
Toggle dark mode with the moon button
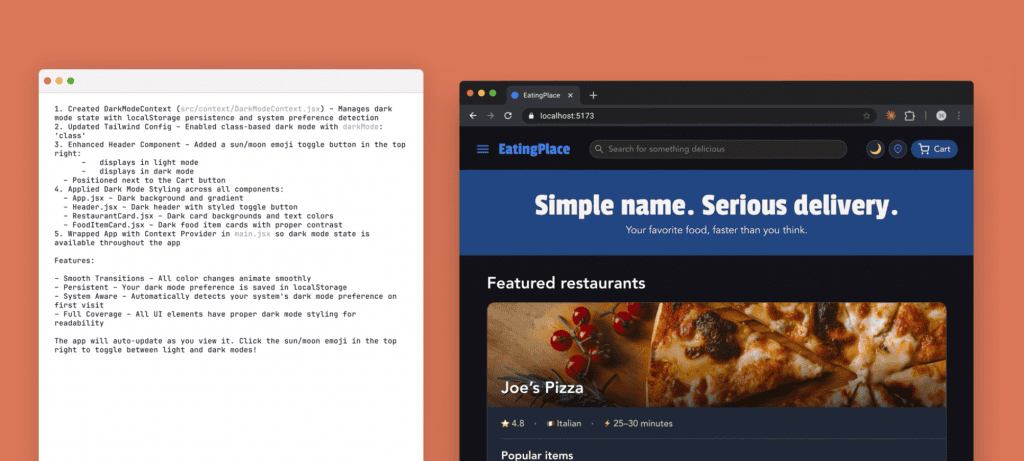[x=875, y=149]
